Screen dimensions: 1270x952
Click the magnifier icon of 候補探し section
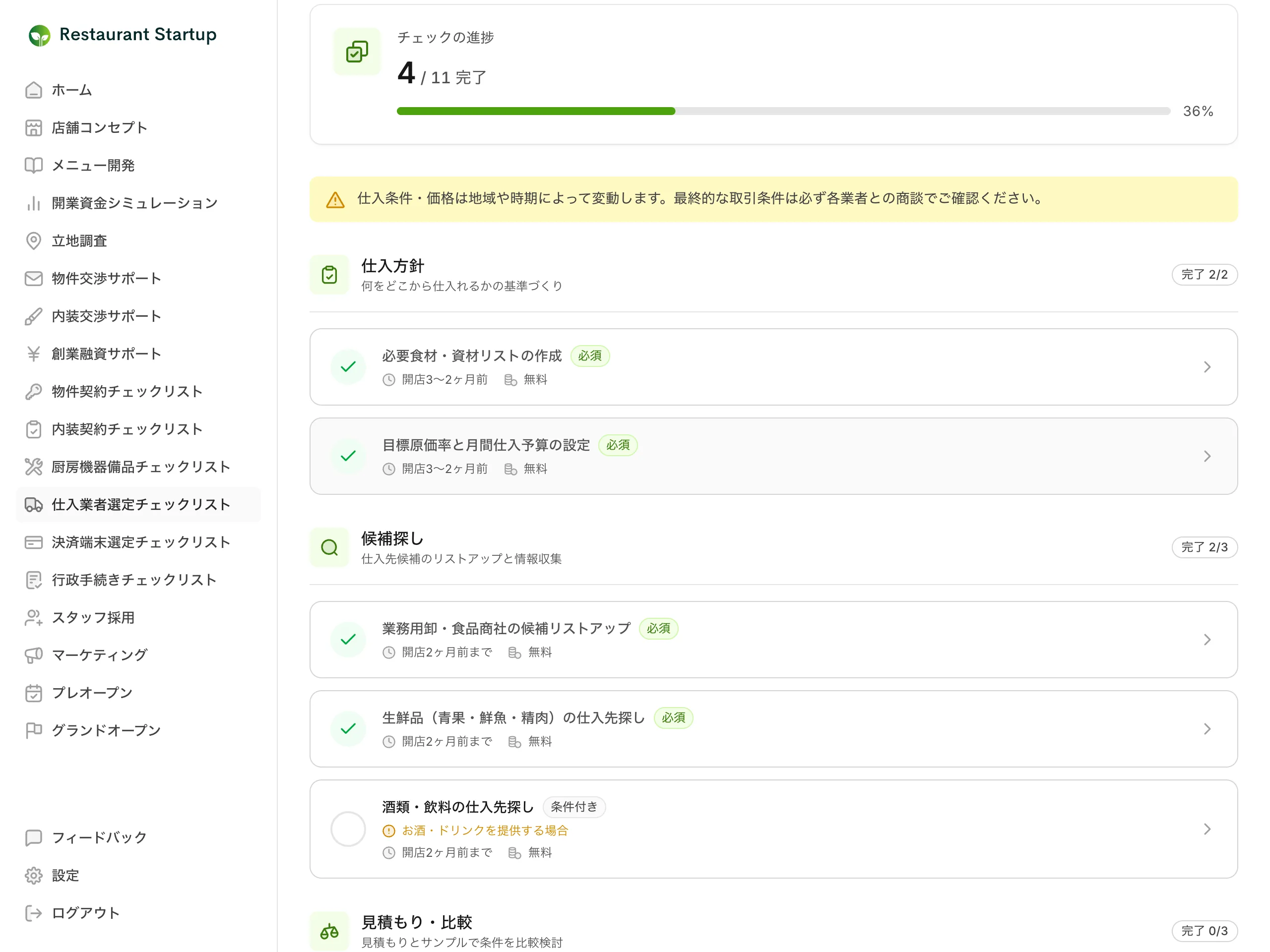329,547
